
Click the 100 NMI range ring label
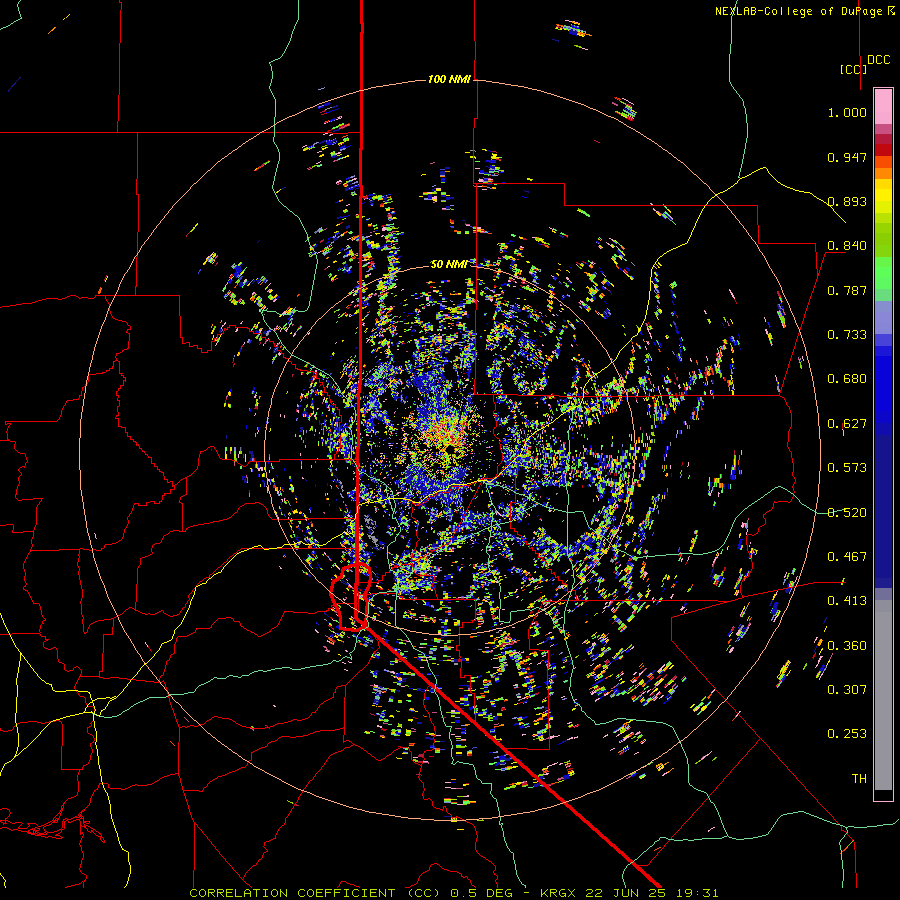(x=449, y=79)
